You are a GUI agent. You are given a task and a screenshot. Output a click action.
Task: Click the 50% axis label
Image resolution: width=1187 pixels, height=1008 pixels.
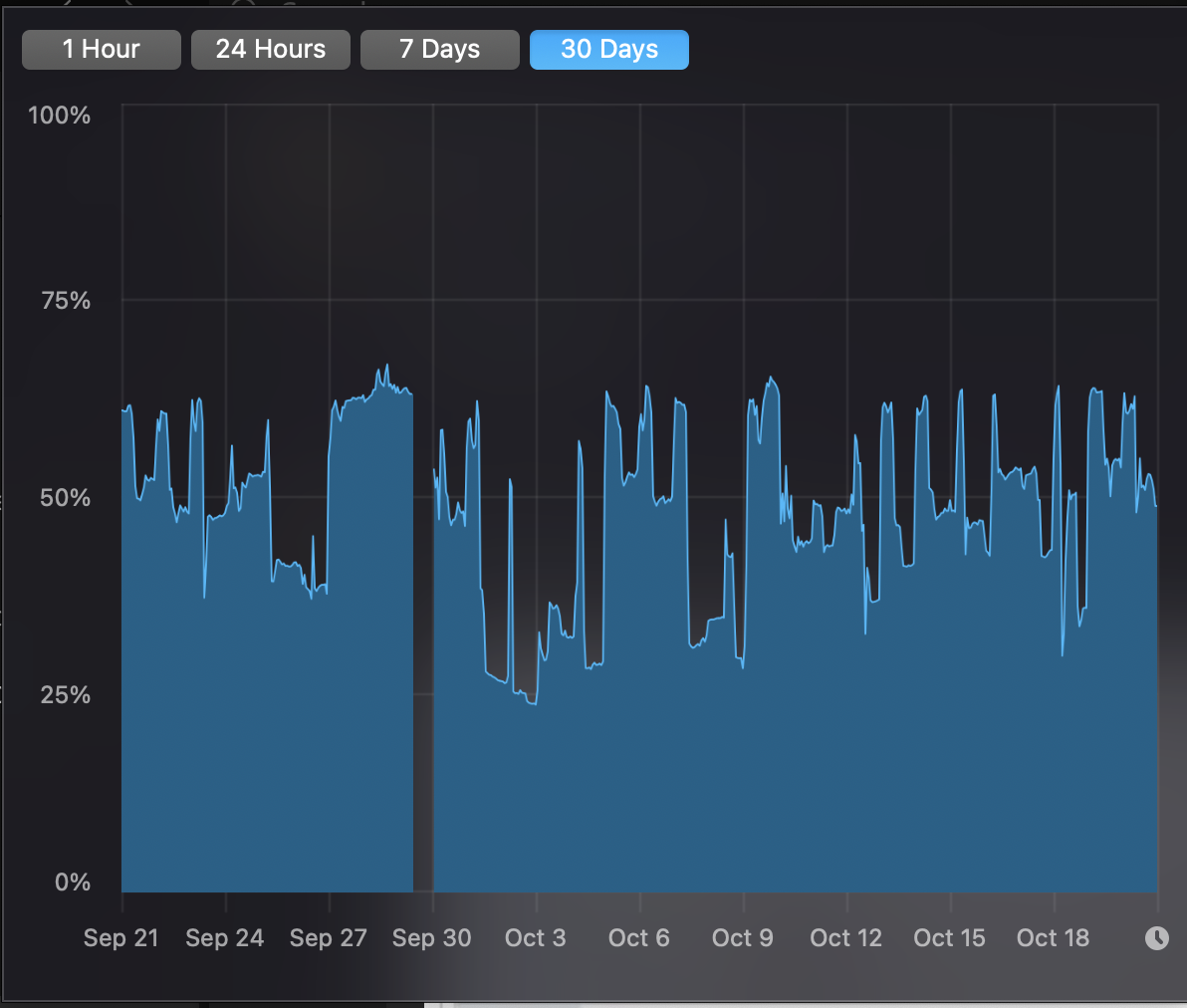[x=65, y=498]
